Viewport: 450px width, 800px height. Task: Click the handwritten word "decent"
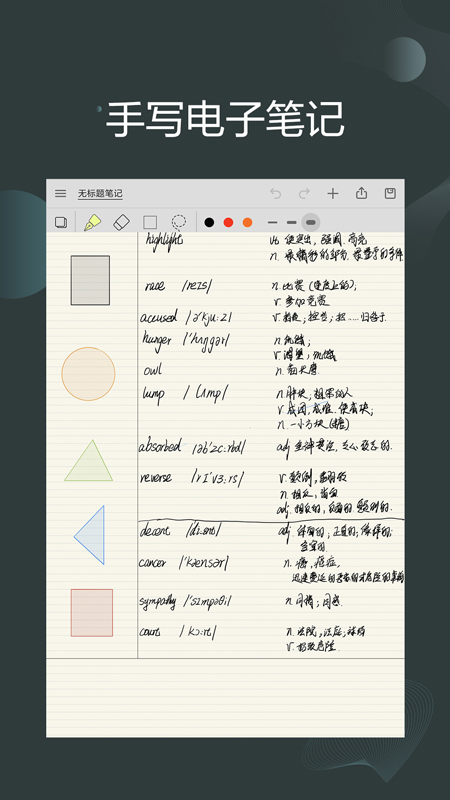[x=155, y=531]
